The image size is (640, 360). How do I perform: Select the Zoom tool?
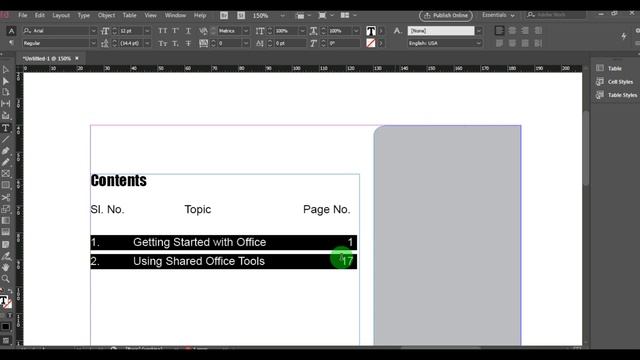tap(6, 279)
